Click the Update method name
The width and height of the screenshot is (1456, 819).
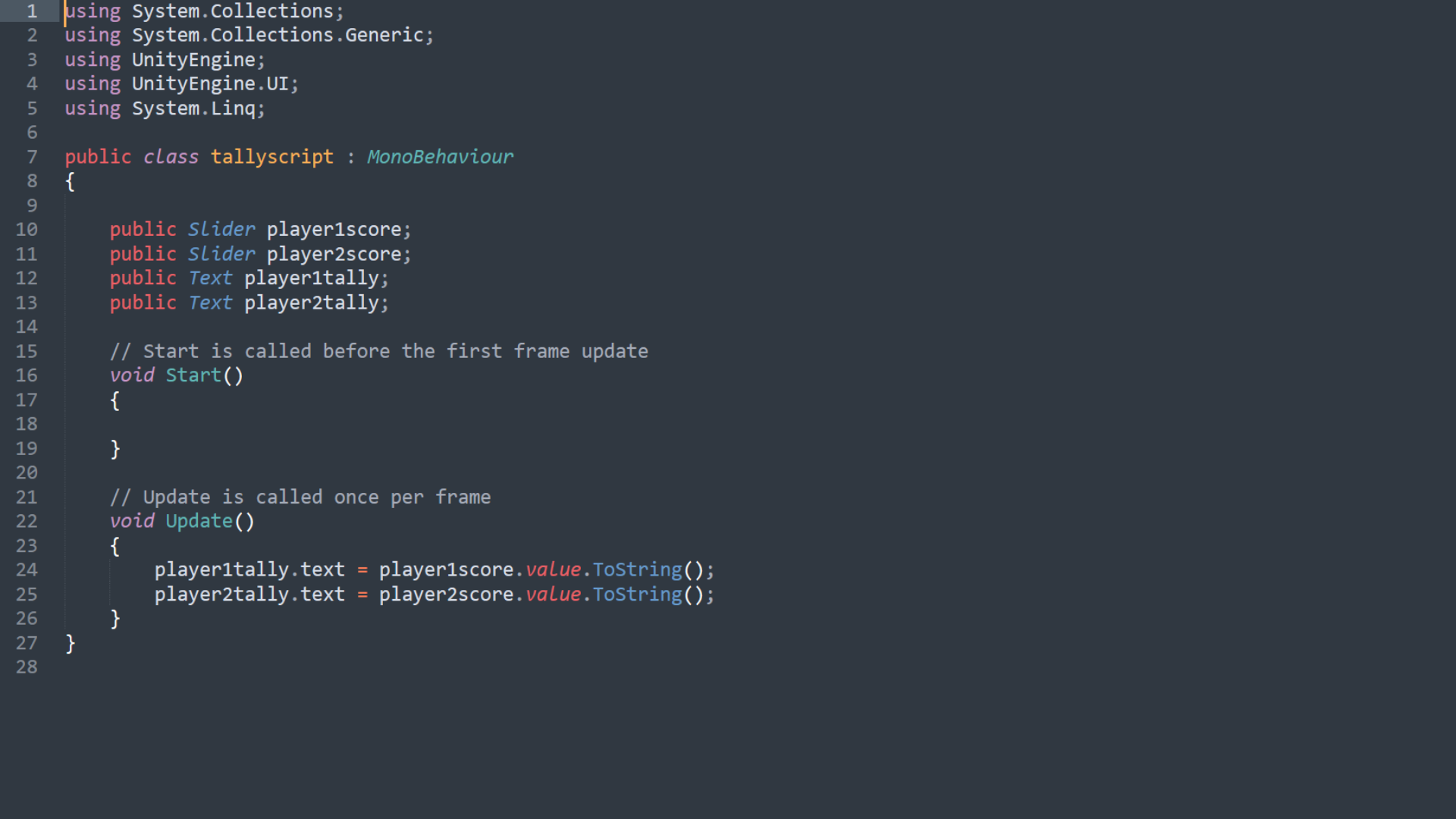199,521
